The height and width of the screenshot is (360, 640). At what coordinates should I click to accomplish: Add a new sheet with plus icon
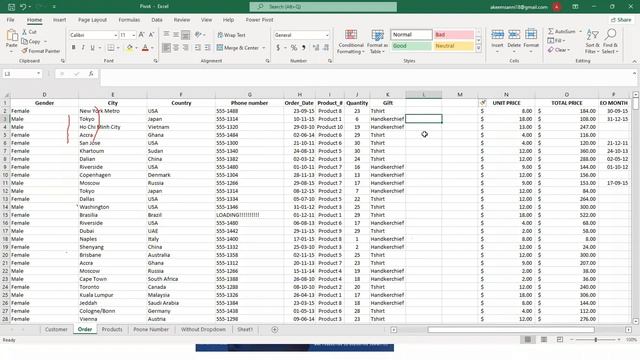pos(275,329)
